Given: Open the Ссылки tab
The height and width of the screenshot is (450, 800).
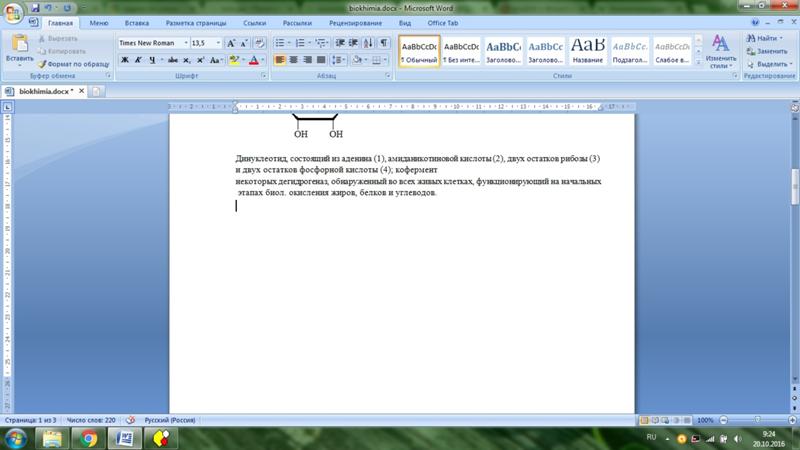Looking at the screenshot, I should [255, 23].
